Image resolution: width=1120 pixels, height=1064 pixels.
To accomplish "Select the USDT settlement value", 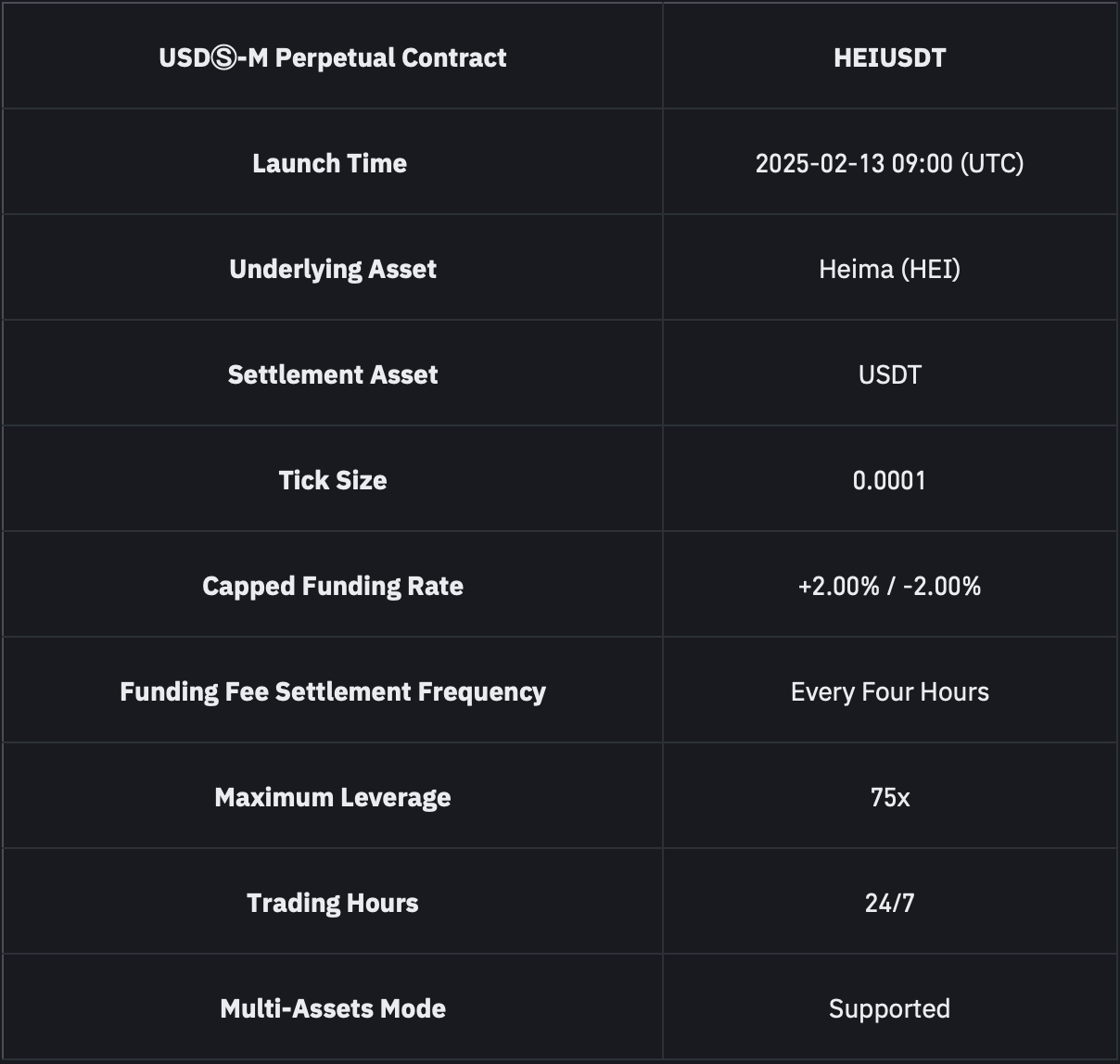I will (889, 374).
